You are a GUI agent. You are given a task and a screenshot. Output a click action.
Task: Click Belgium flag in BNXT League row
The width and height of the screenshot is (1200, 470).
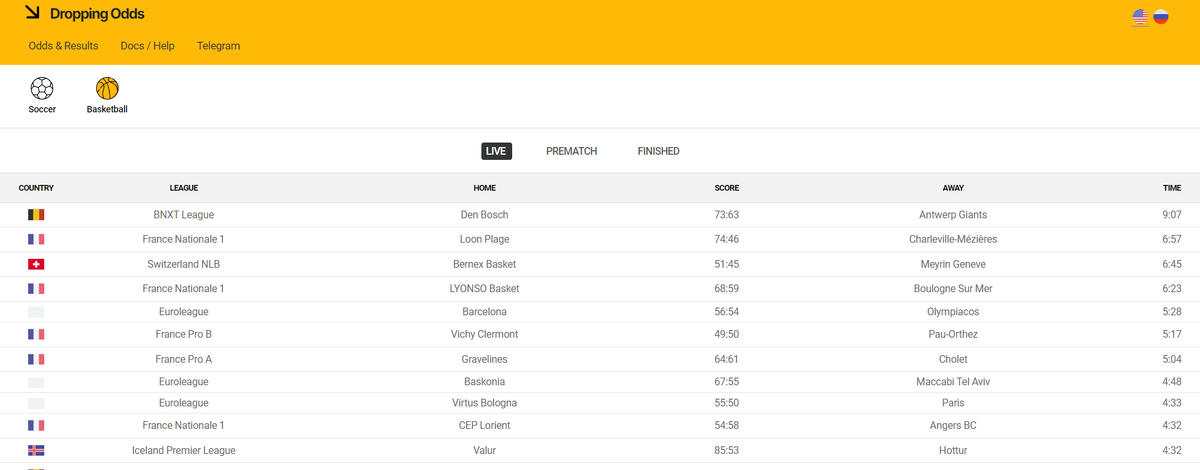pos(36,215)
